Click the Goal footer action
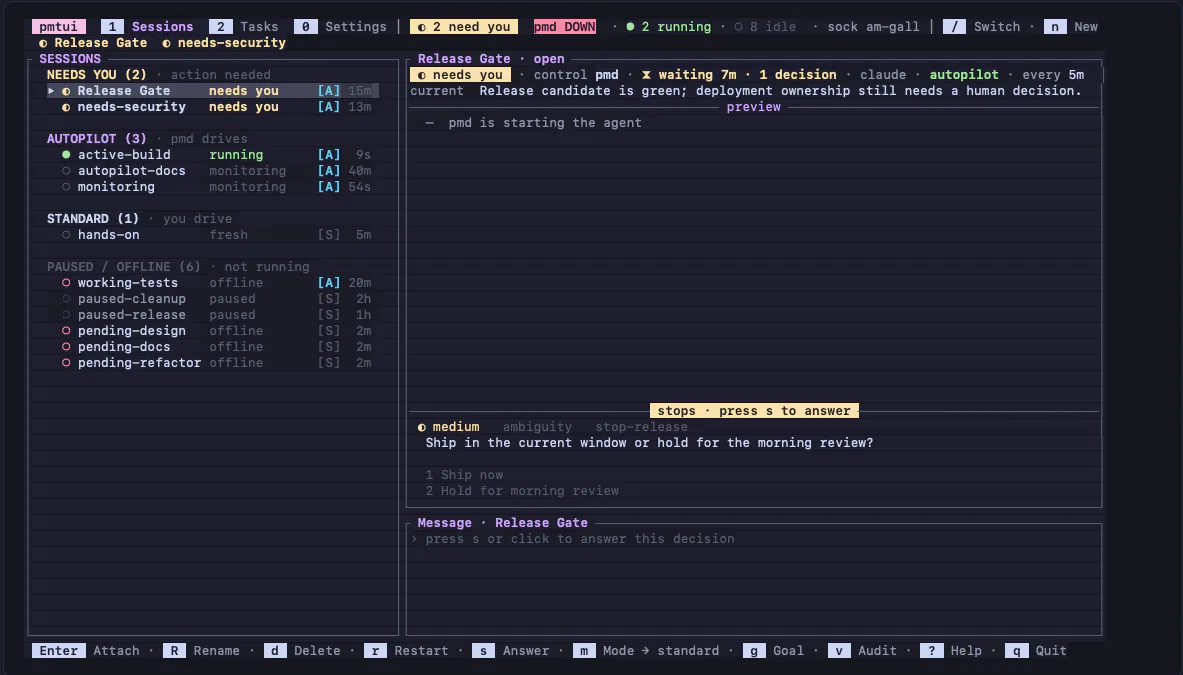Image resolution: width=1183 pixels, height=675 pixels. coord(773,650)
